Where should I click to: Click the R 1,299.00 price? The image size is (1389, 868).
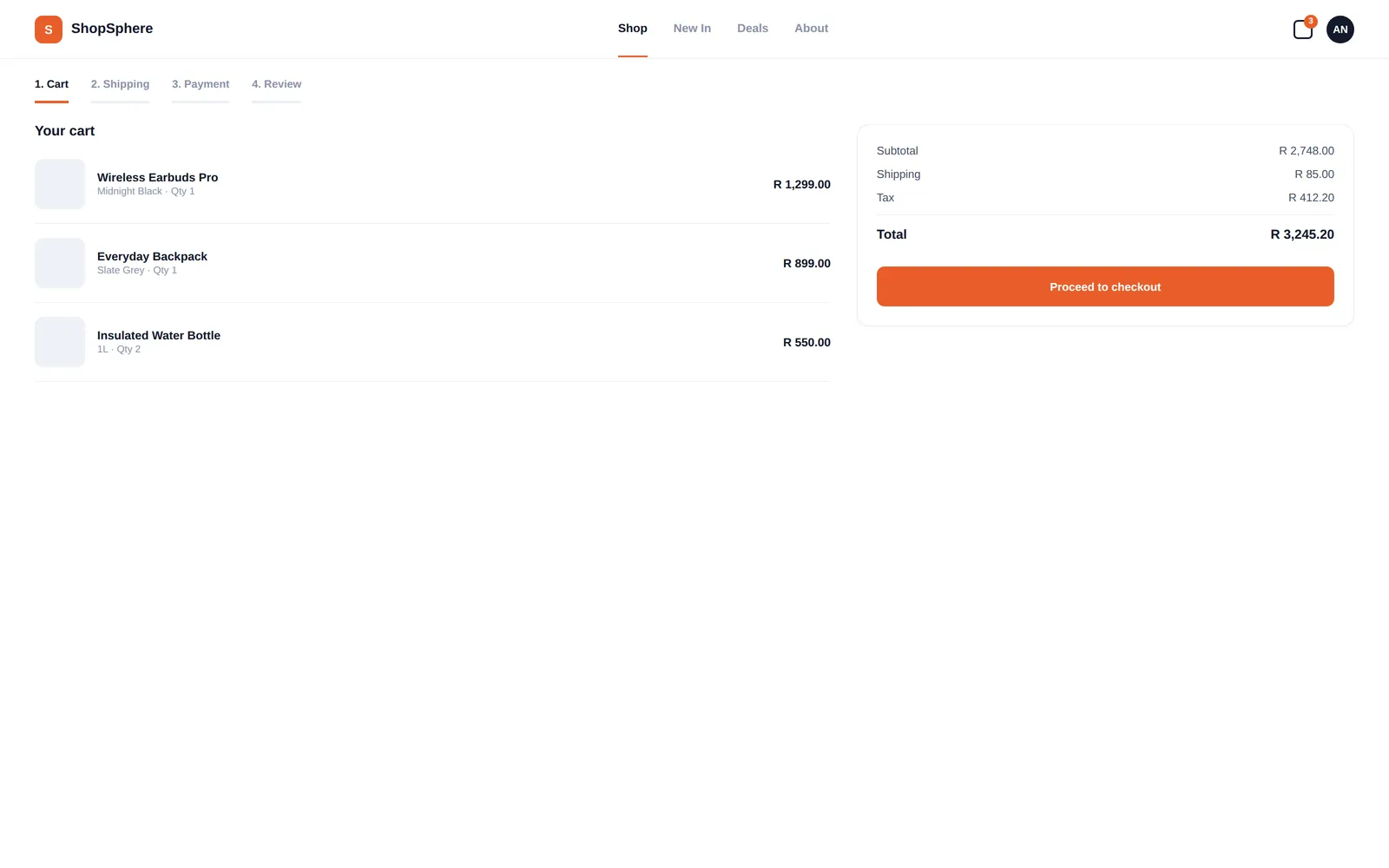[802, 184]
